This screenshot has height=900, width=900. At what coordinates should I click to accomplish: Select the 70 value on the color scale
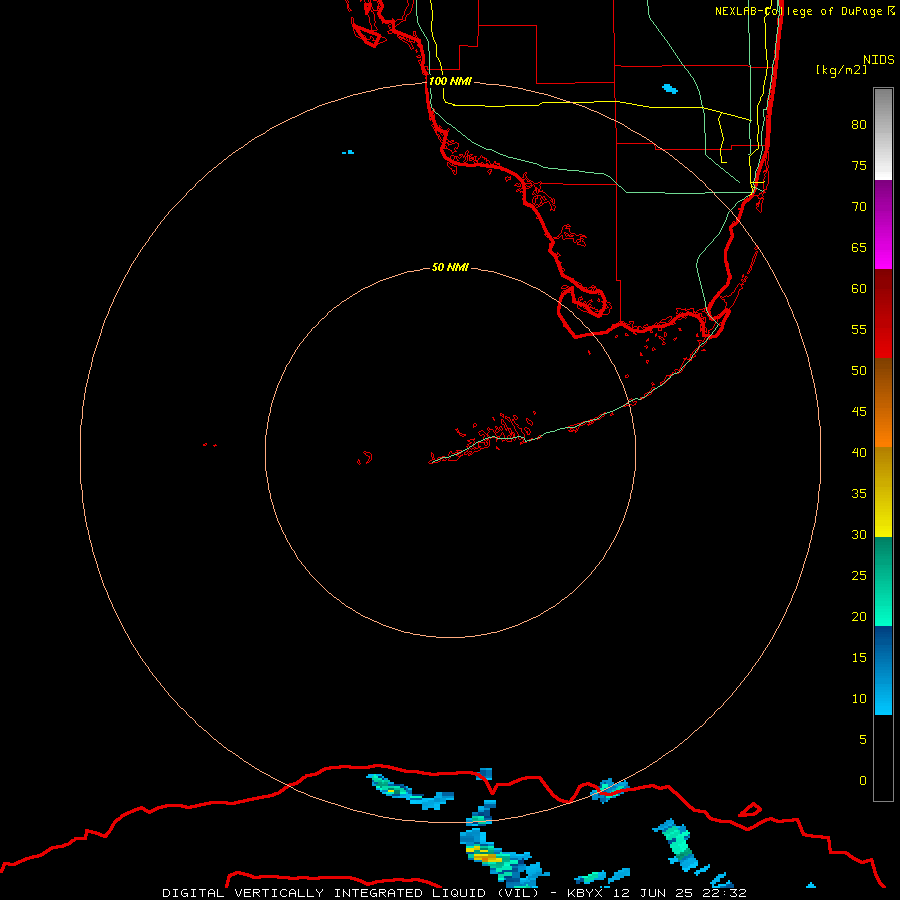(x=859, y=207)
